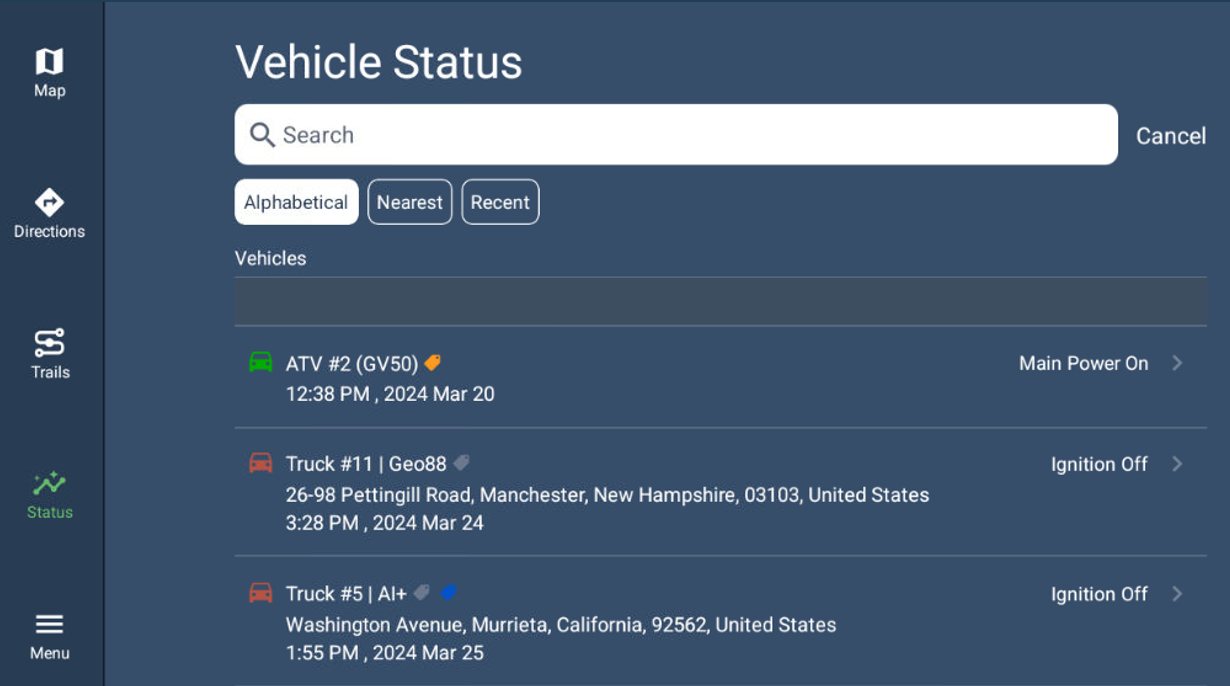Image resolution: width=1230 pixels, height=686 pixels.
Task: Click the green vehicle icon for ATV #2
Action: (x=261, y=363)
